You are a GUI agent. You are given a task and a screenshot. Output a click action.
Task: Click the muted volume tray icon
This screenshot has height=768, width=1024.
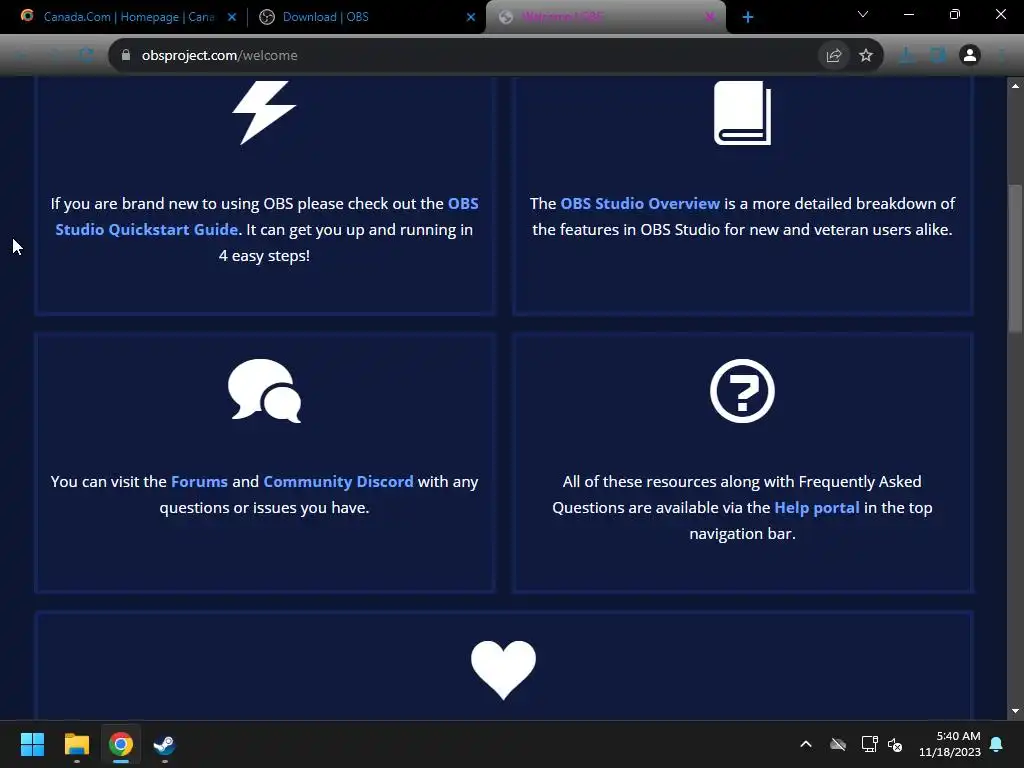click(x=895, y=744)
